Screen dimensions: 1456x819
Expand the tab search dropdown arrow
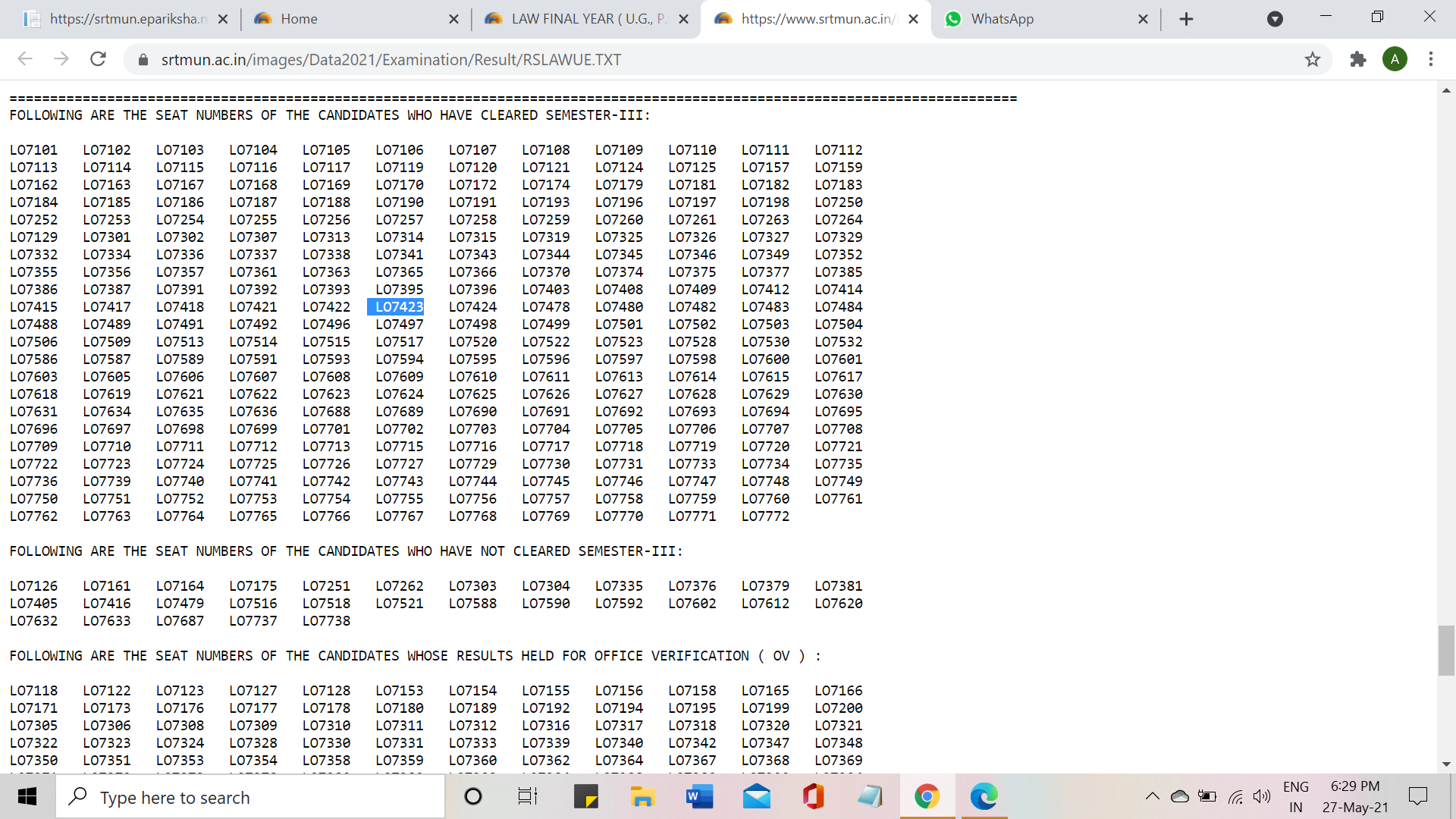coord(1275,19)
